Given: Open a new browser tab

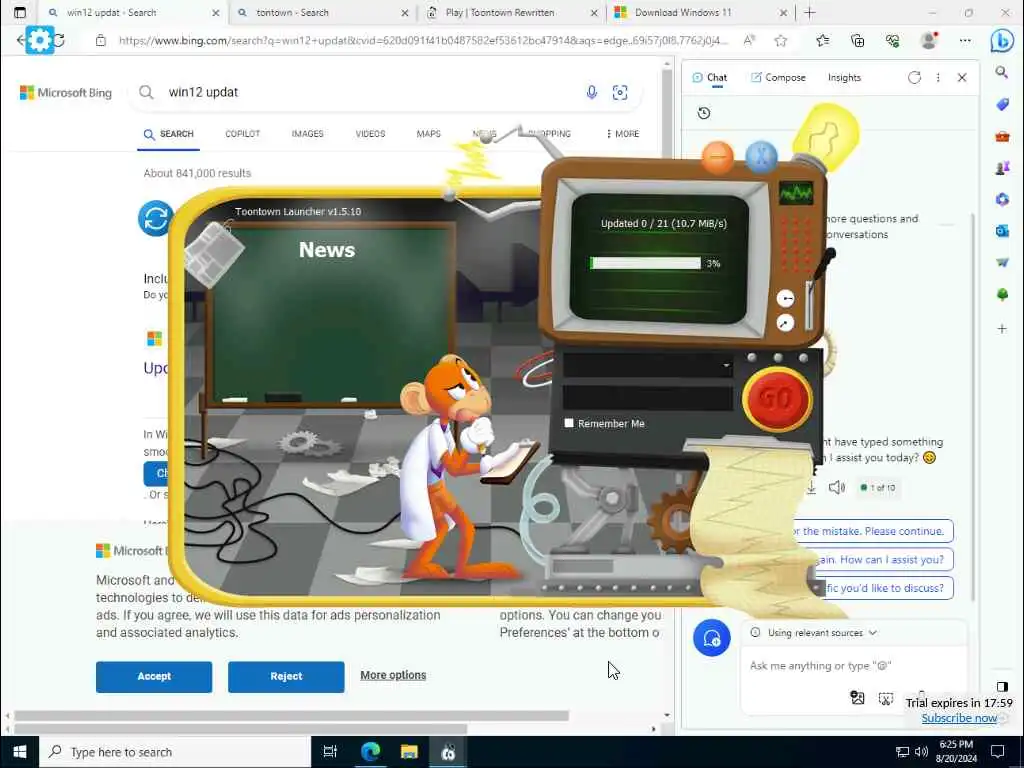Looking at the screenshot, I should (810, 12).
